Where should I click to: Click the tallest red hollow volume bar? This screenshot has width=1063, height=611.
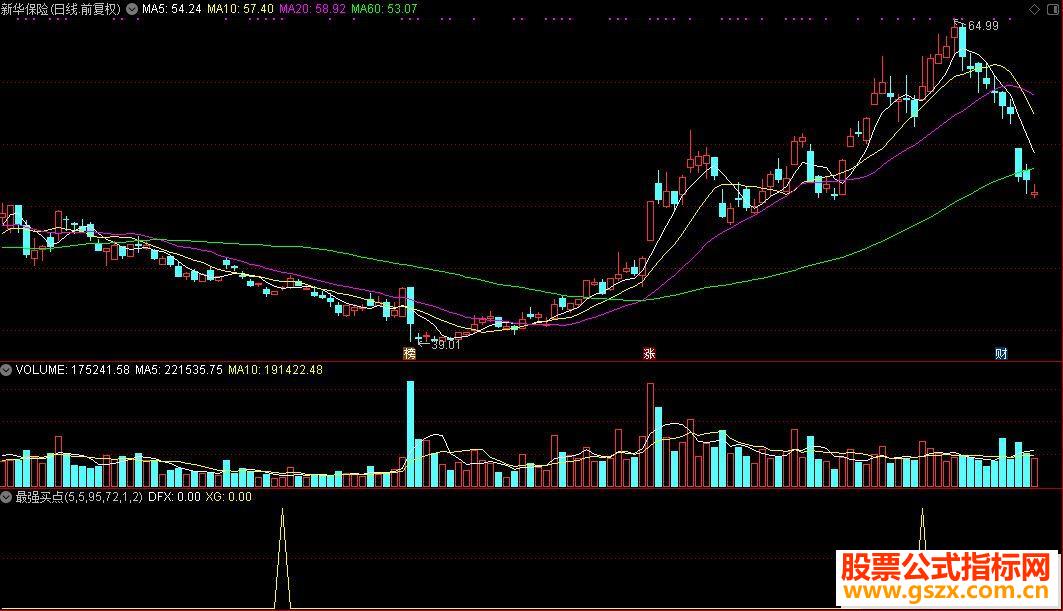point(651,435)
